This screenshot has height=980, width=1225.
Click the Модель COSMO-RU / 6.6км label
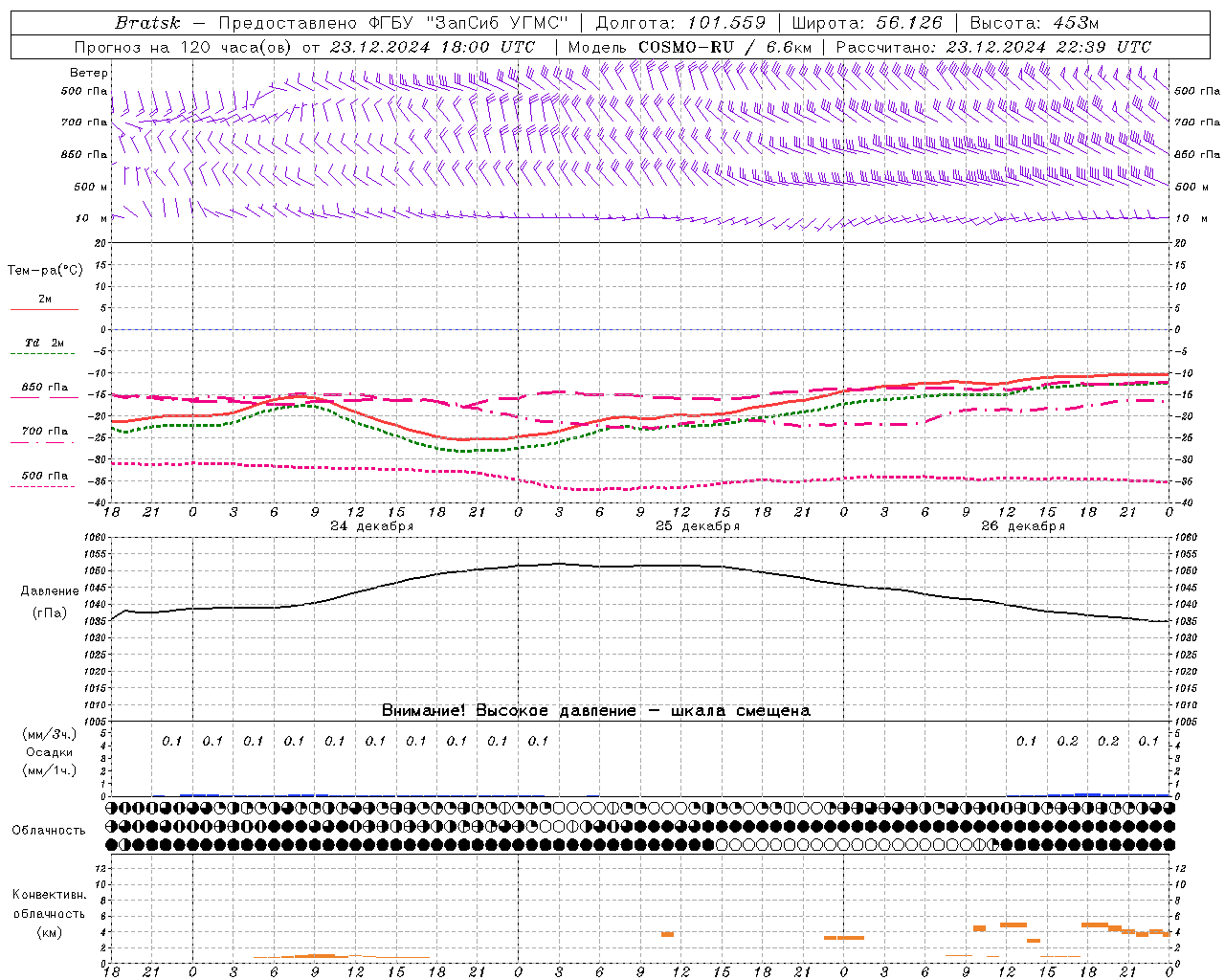pos(690,47)
